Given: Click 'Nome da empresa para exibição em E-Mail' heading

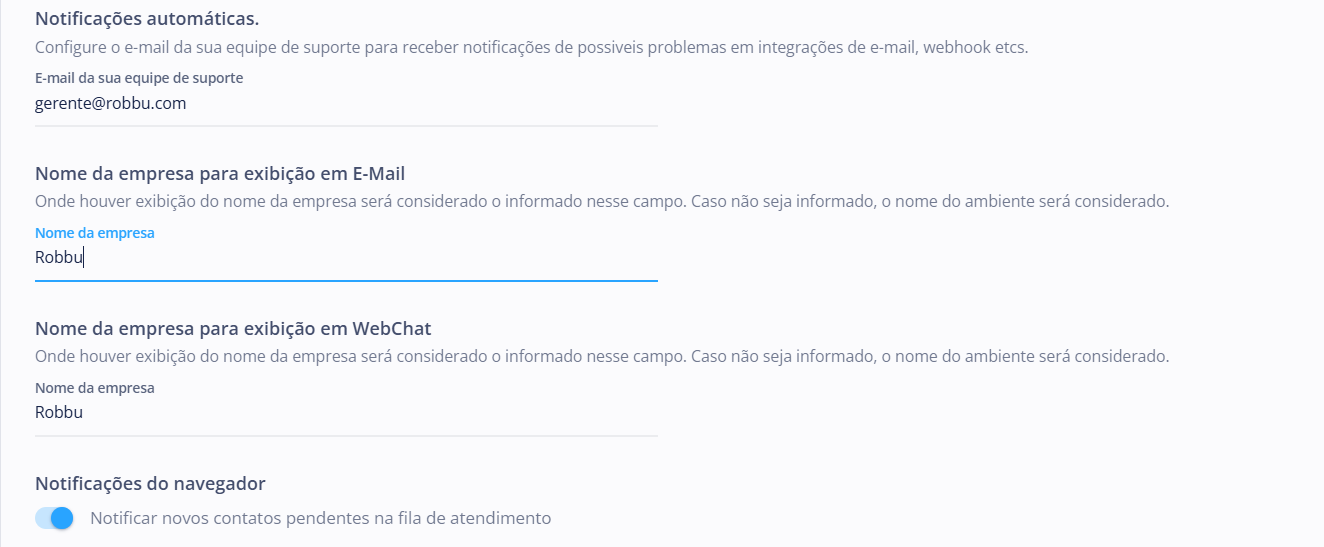Looking at the screenshot, I should pyautogui.click(x=220, y=173).
